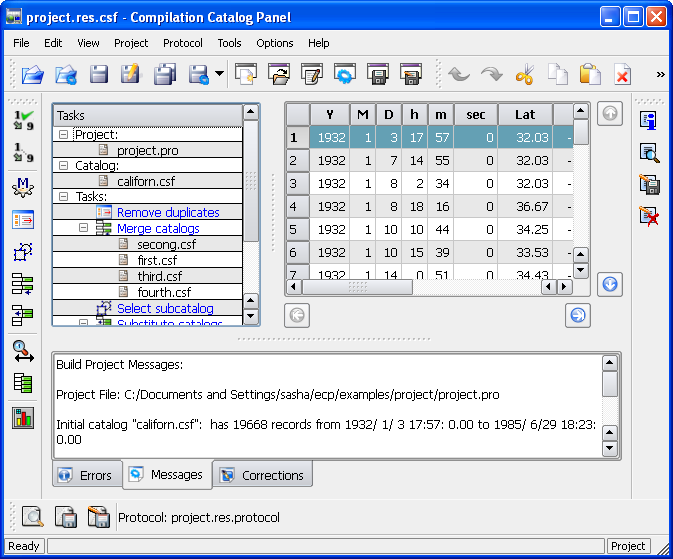Image resolution: width=673 pixels, height=559 pixels.
Task: Click the Merge catalogs sidebar icon
Action: pos(23,284)
